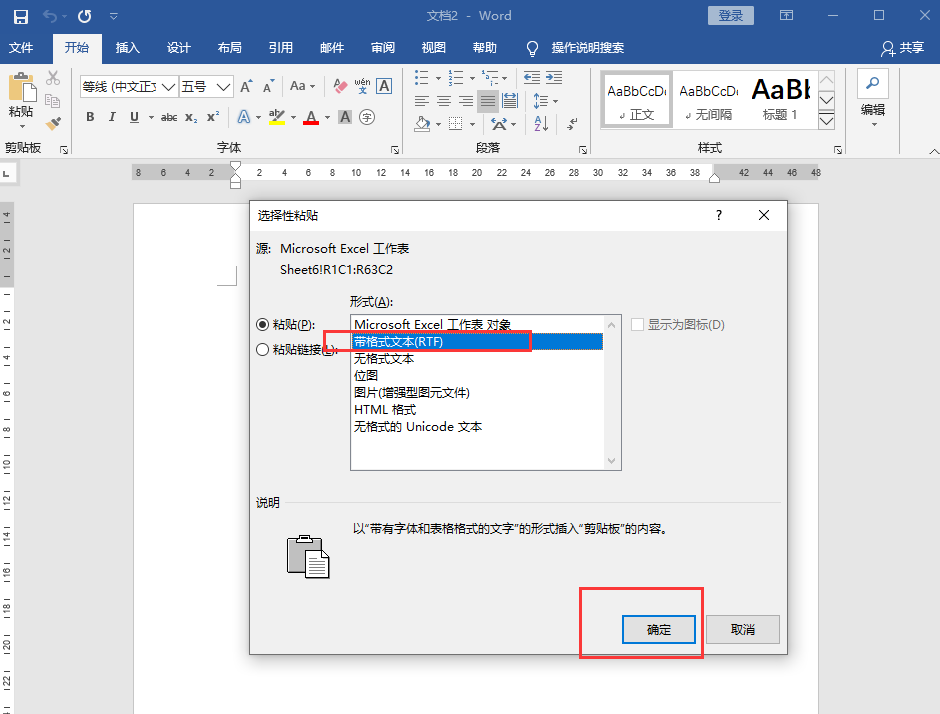
Task: Click the multilevel list icon
Action: (490, 77)
